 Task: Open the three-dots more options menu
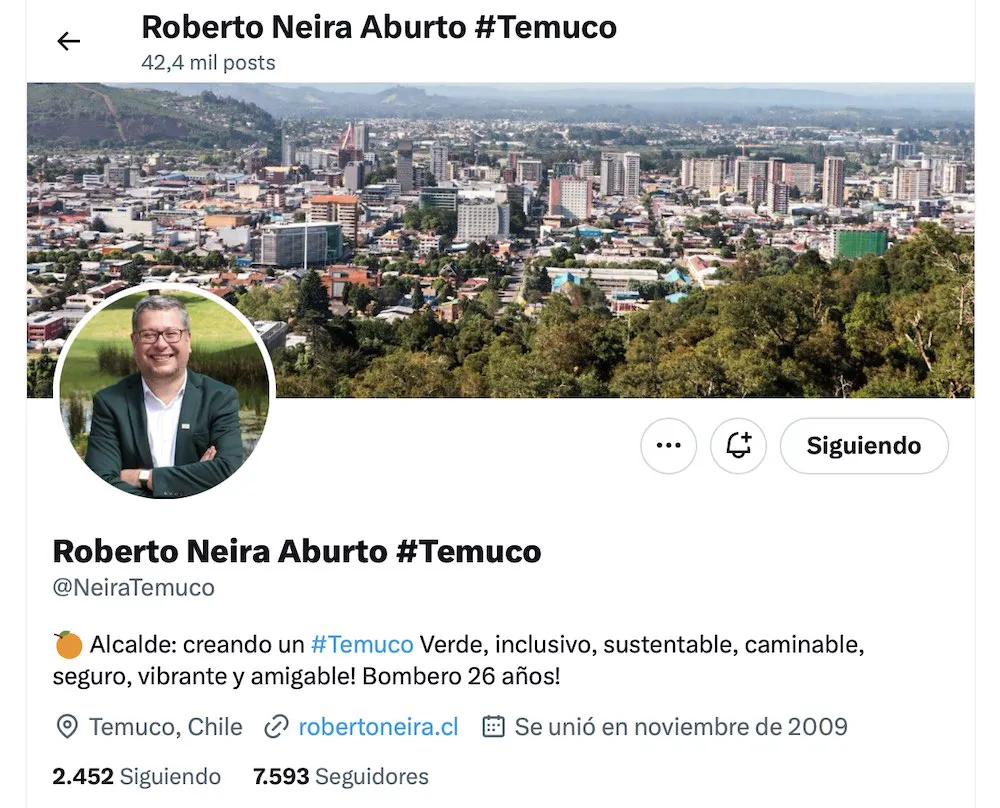tap(668, 445)
